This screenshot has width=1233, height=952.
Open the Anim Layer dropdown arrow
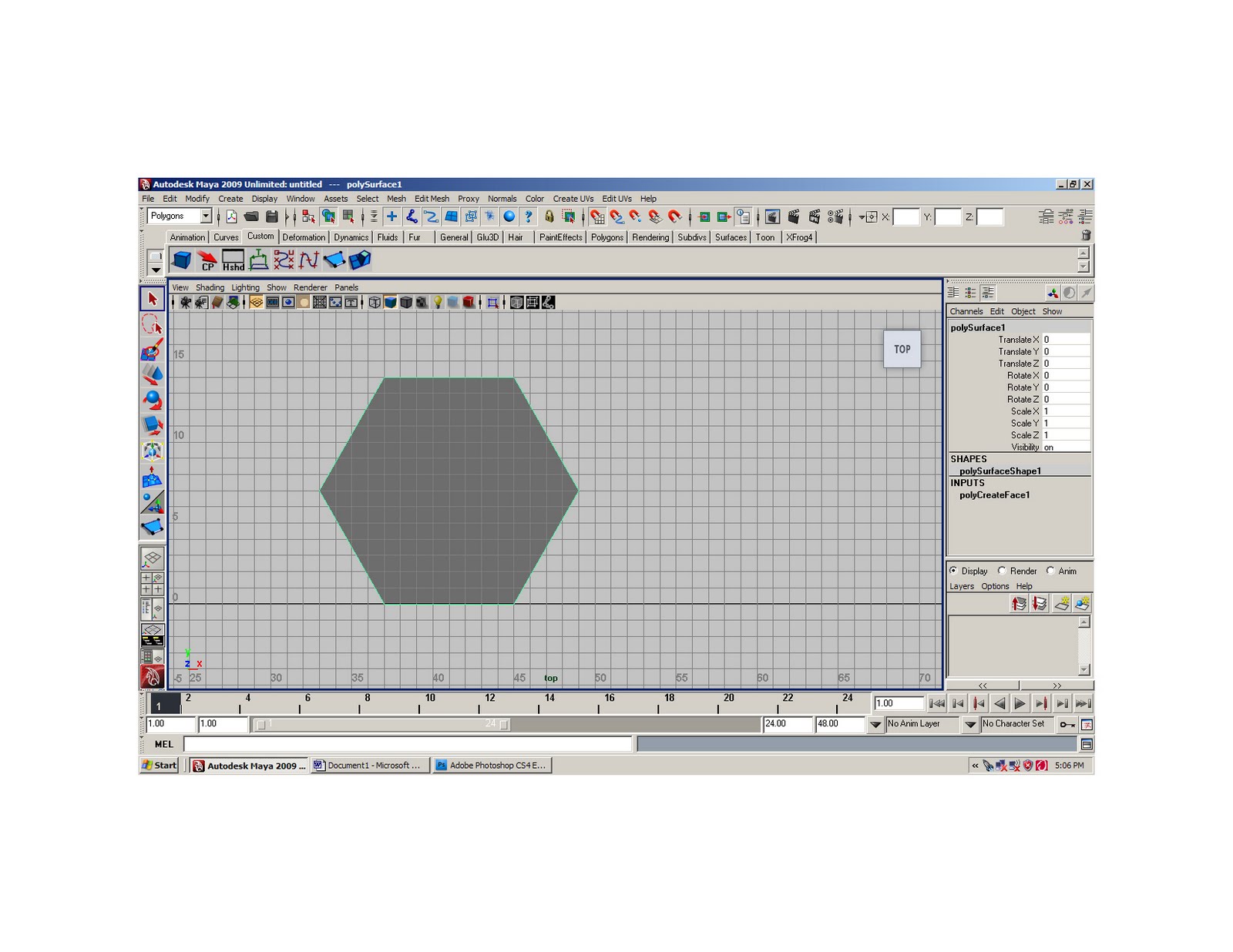(875, 725)
